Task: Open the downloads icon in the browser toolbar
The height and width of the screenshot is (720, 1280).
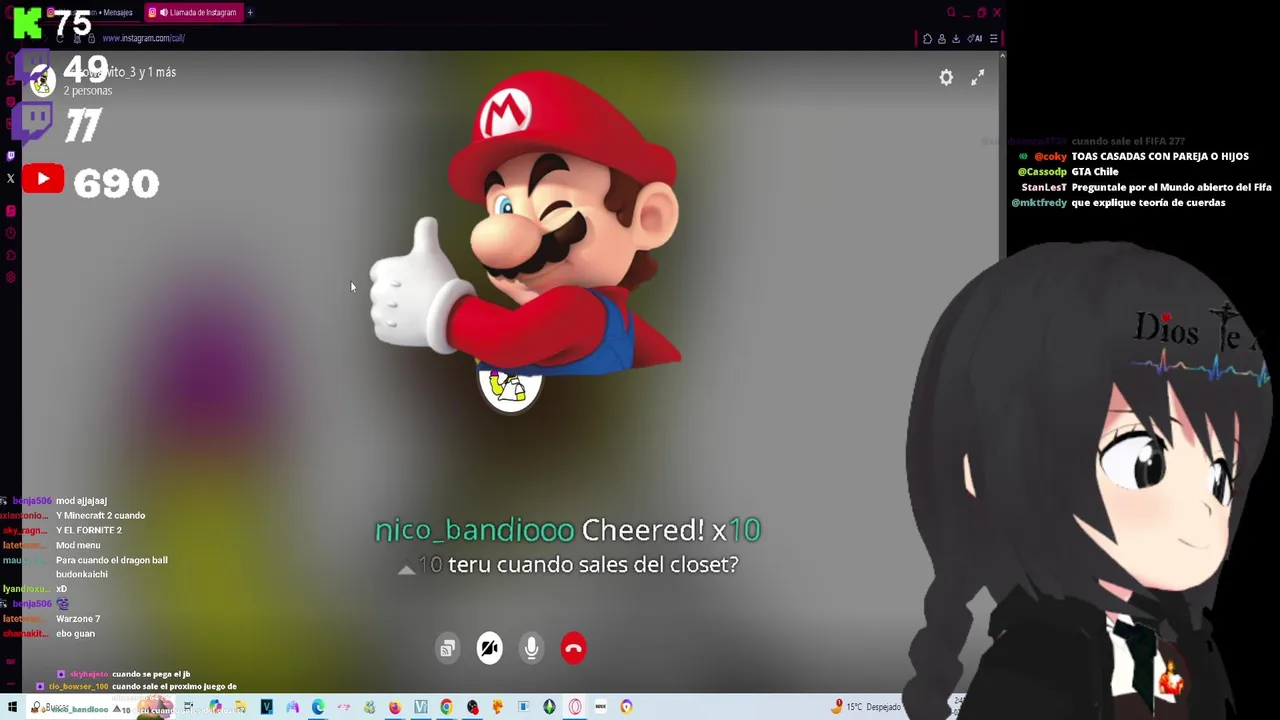Action: [955, 39]
